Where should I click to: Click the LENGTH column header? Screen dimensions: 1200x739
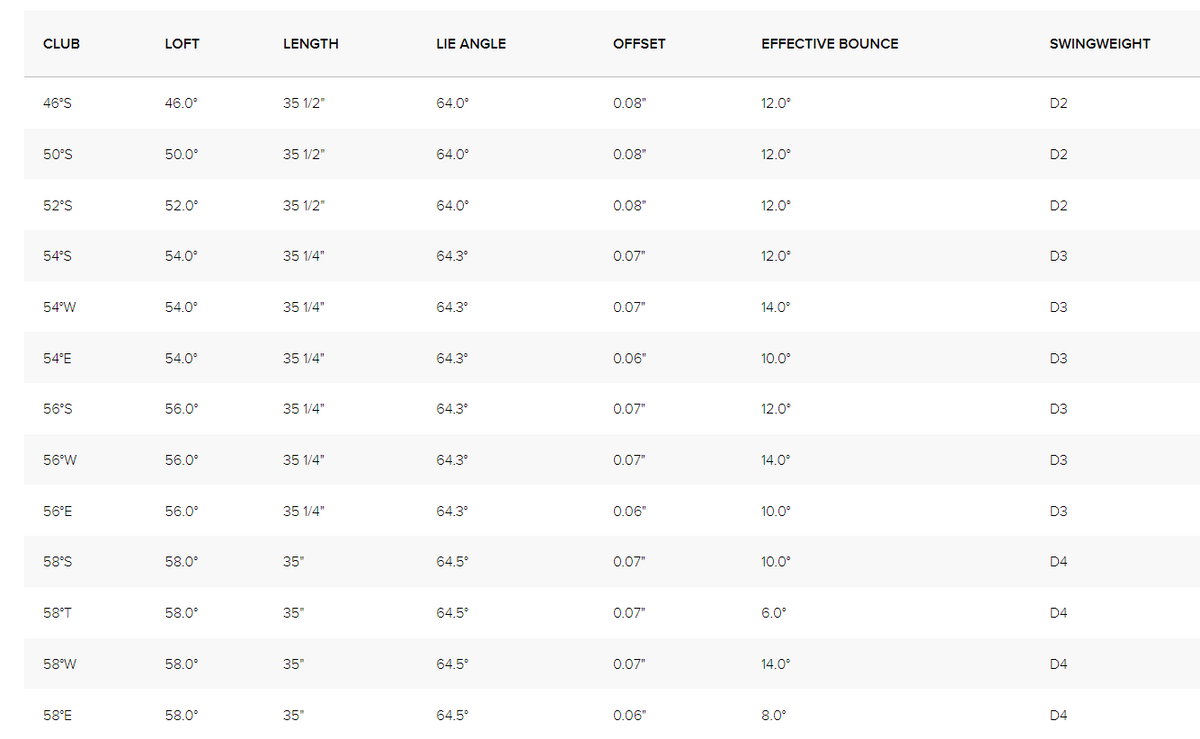point(311,44)
